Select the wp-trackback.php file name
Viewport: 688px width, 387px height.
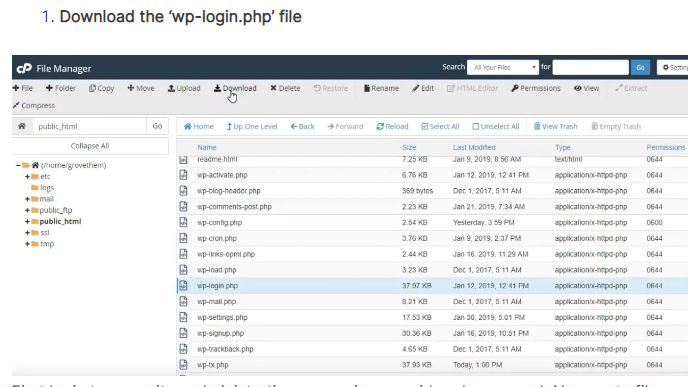tap(225, 349)
